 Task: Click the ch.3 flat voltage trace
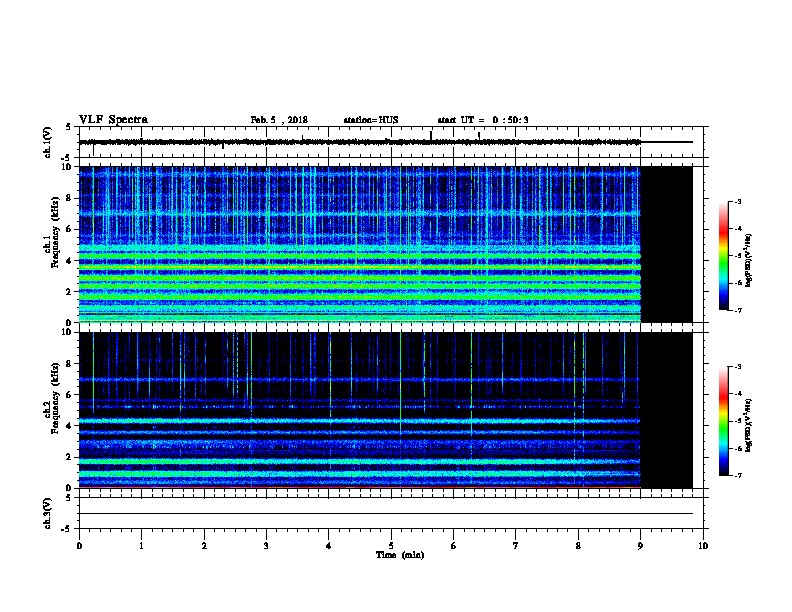385,514
